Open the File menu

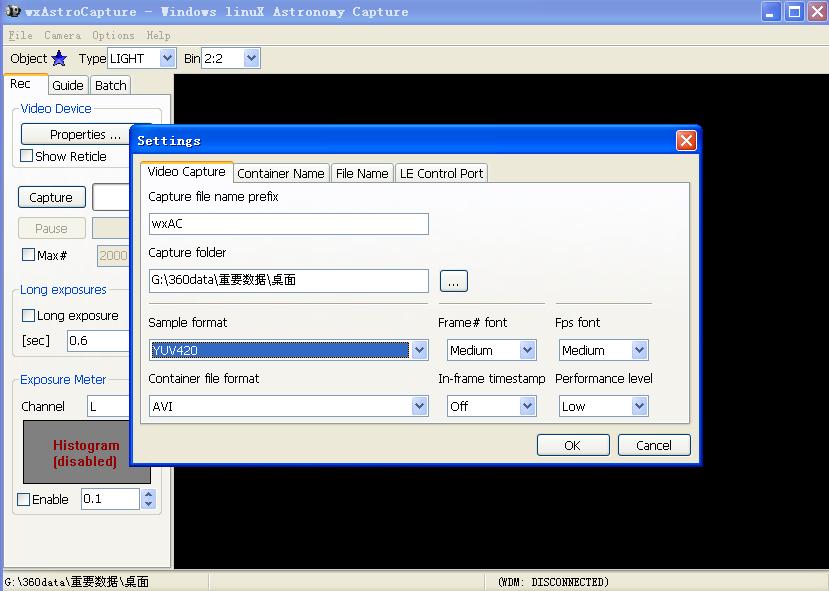click(x=21, y=35)
